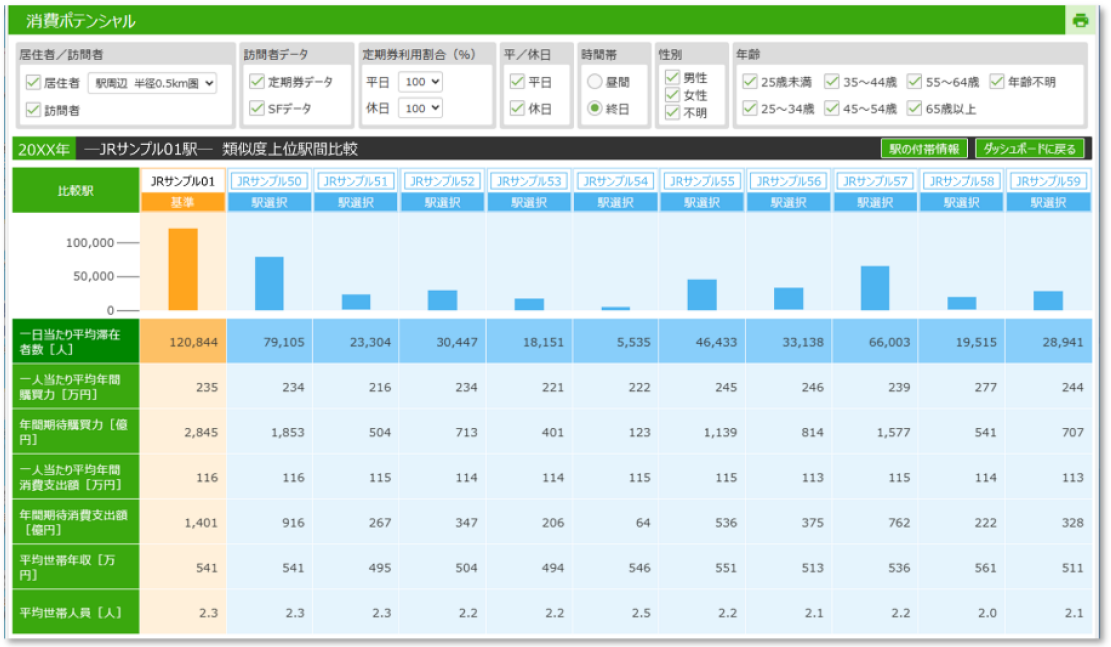Click 駅選択 button under JRサンプル52

(442, 203)
